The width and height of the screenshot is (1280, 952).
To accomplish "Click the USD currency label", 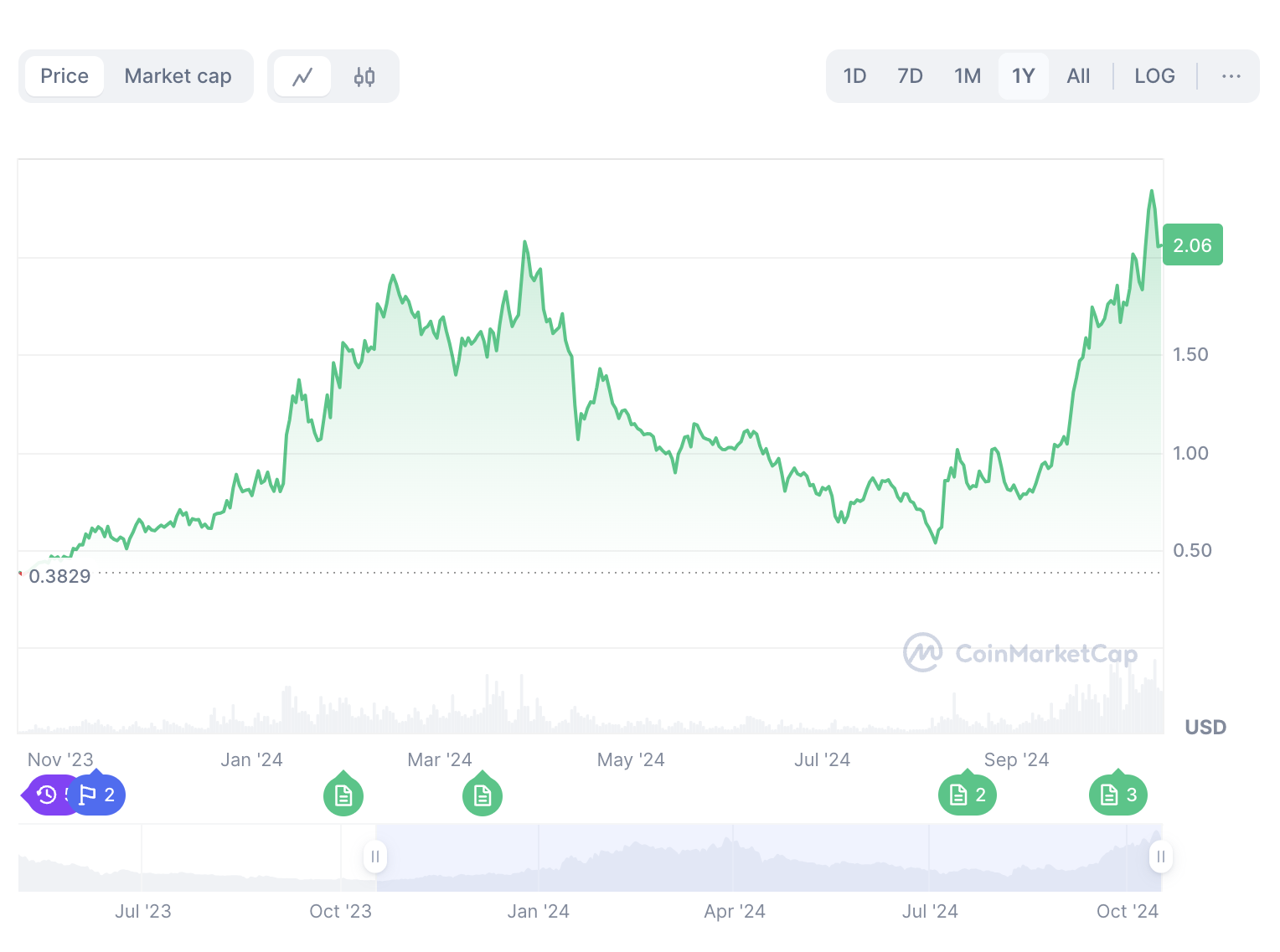I will pos(1205,728).
